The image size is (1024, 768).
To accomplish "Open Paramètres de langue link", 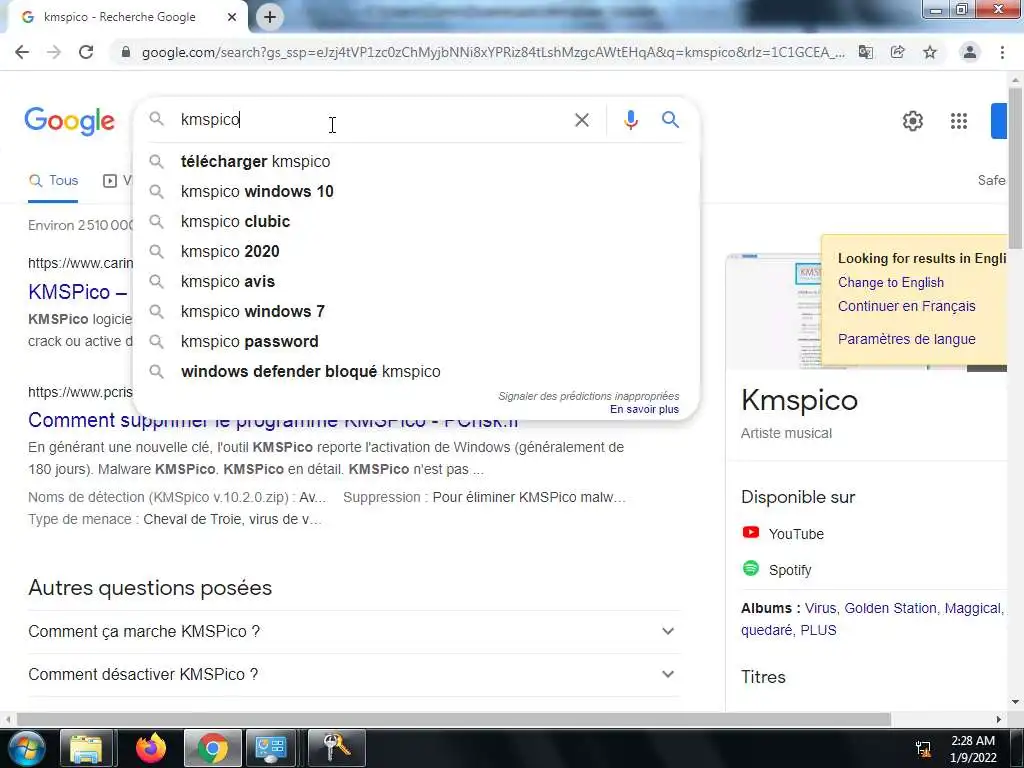I will pyautogui.click(x=906, y=340).
